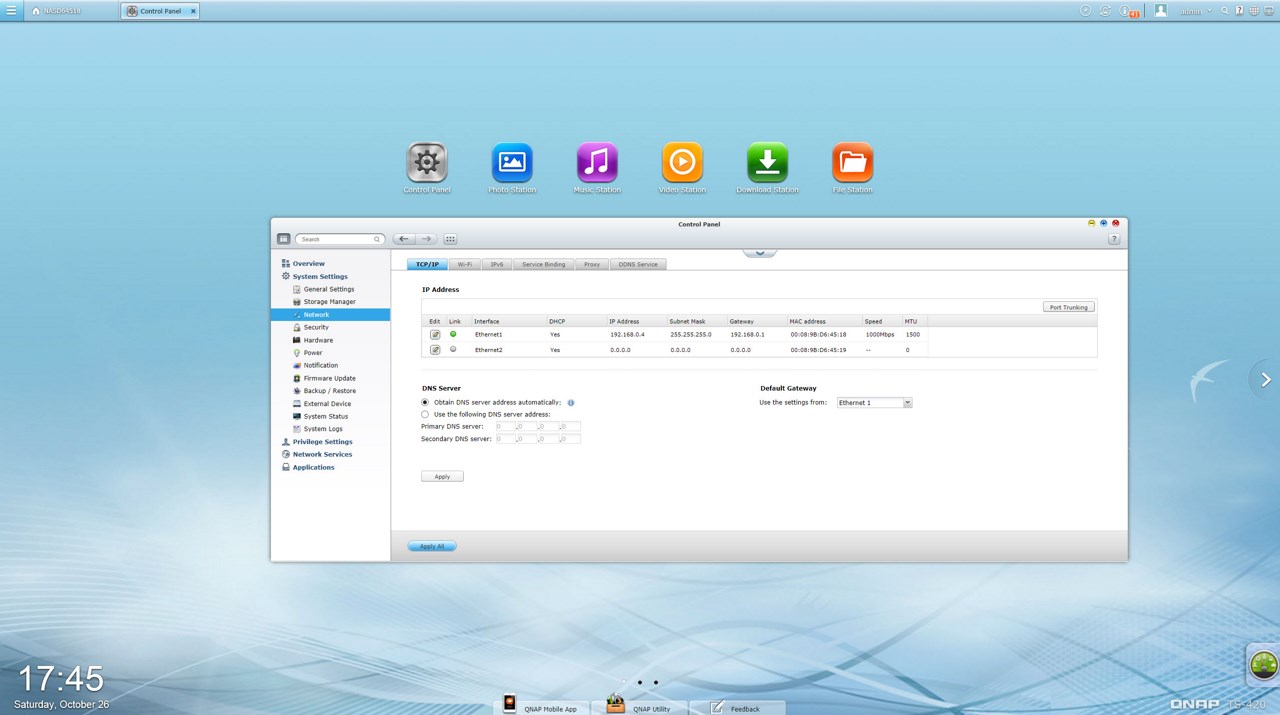The width and height of the screenshot is (1280, 715).
Task: Open external devices icon in top bar
Action: tap(1106, 10)
